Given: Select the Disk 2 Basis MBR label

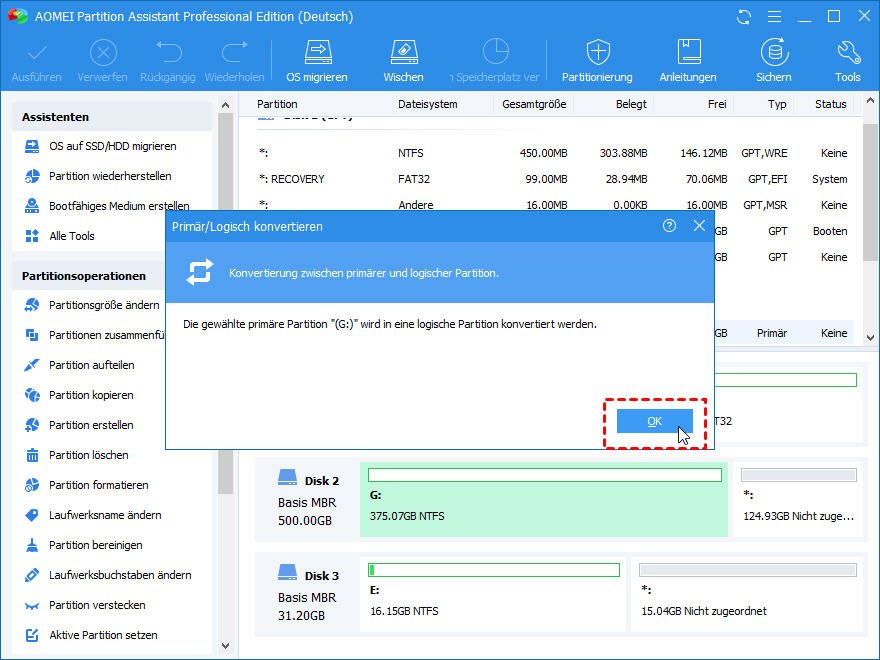Looking at the screenshot, I should [x=308, y=499].
